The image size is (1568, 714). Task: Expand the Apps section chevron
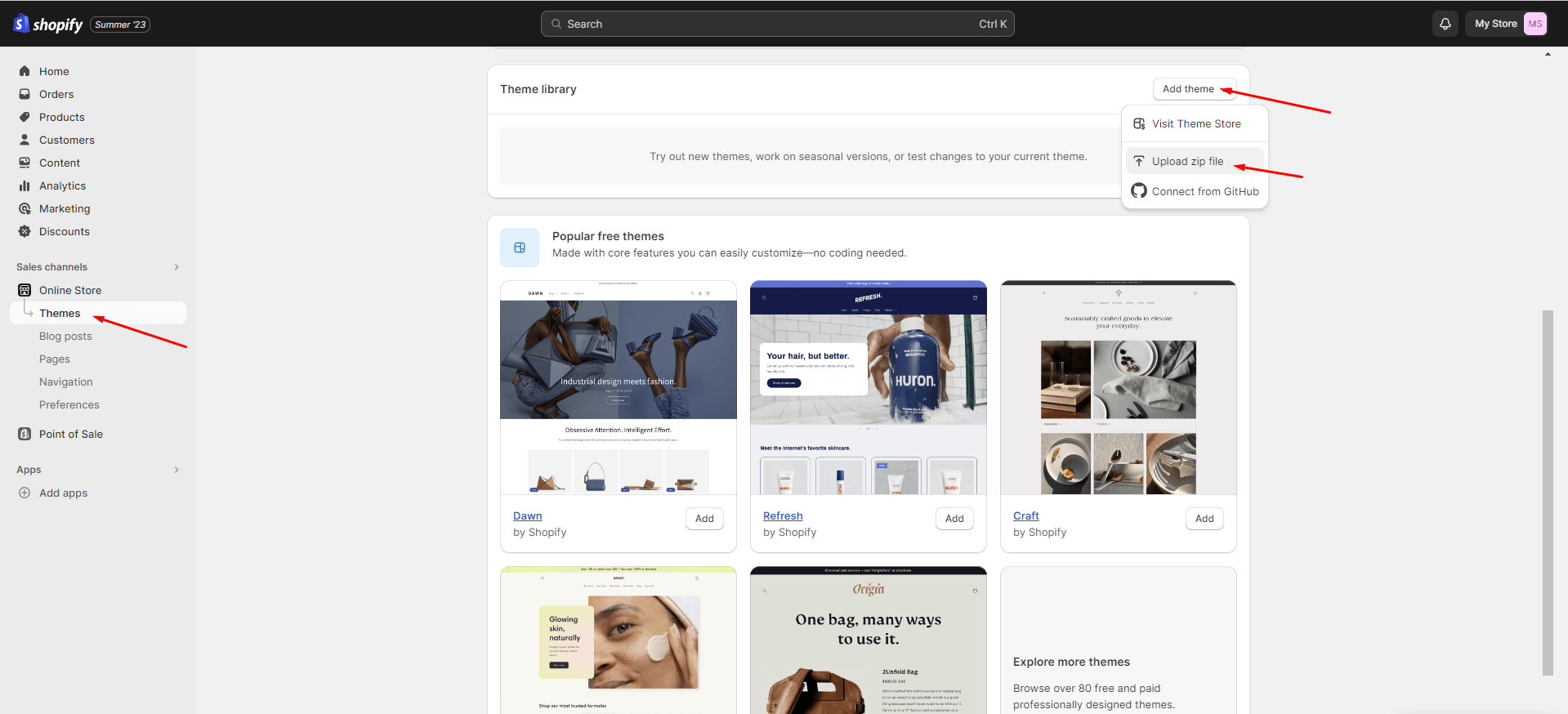pos(176,470)
